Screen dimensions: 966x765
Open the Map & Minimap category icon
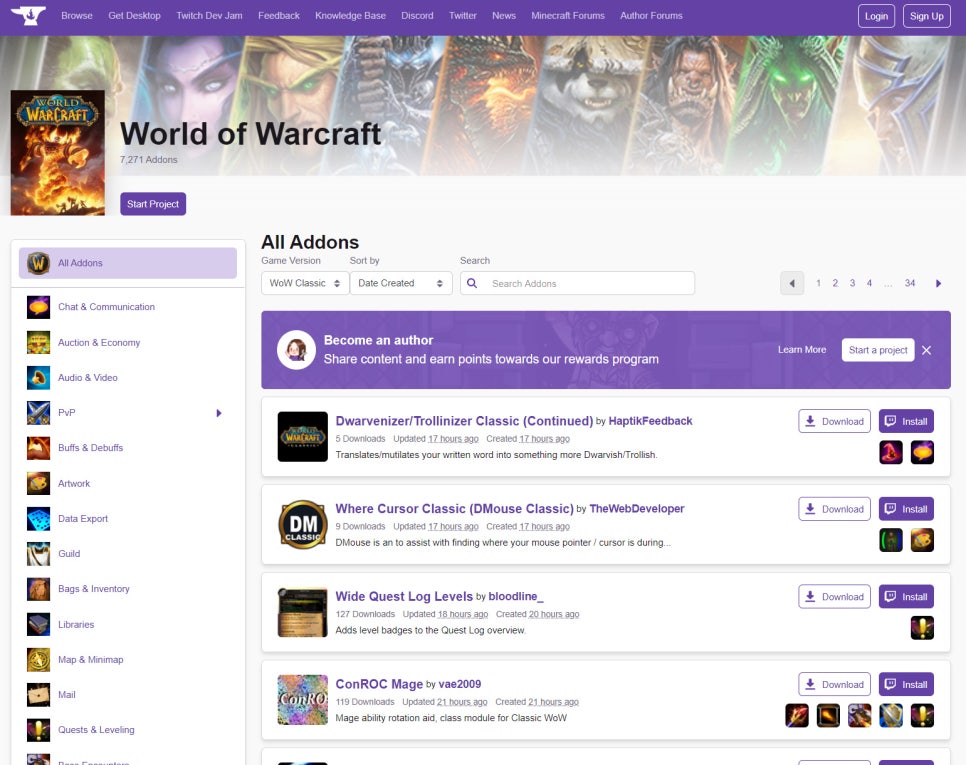pos(38,660)
